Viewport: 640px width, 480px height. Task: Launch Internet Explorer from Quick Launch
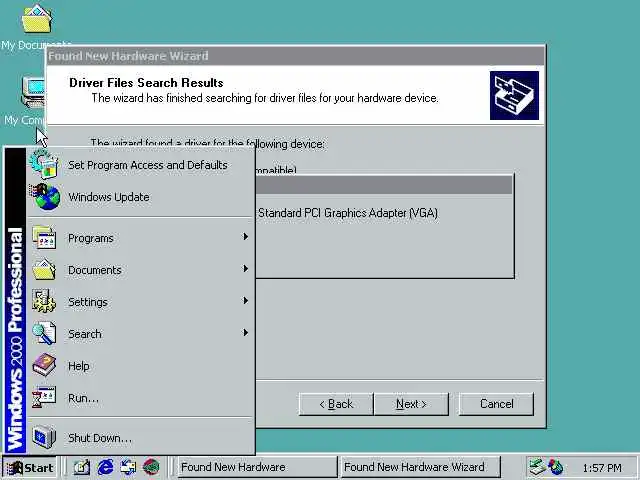click(105, 467)
